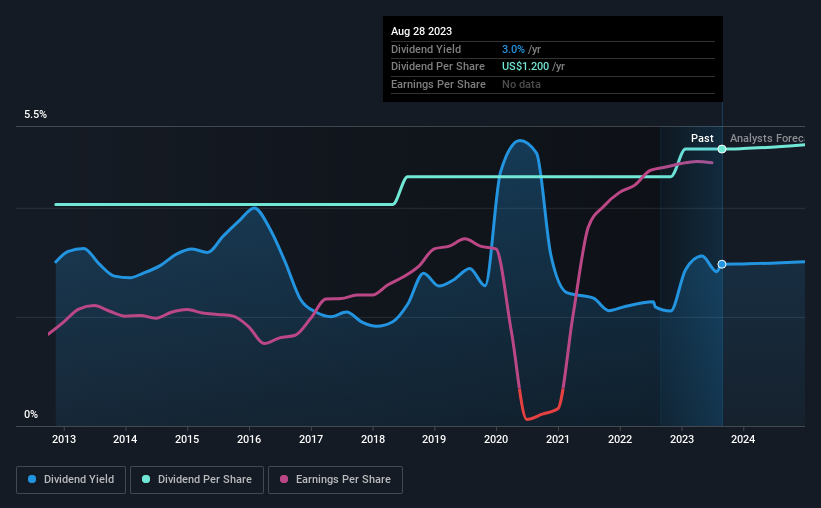Click the Analysts Forecasts region label

coord(767,138)
